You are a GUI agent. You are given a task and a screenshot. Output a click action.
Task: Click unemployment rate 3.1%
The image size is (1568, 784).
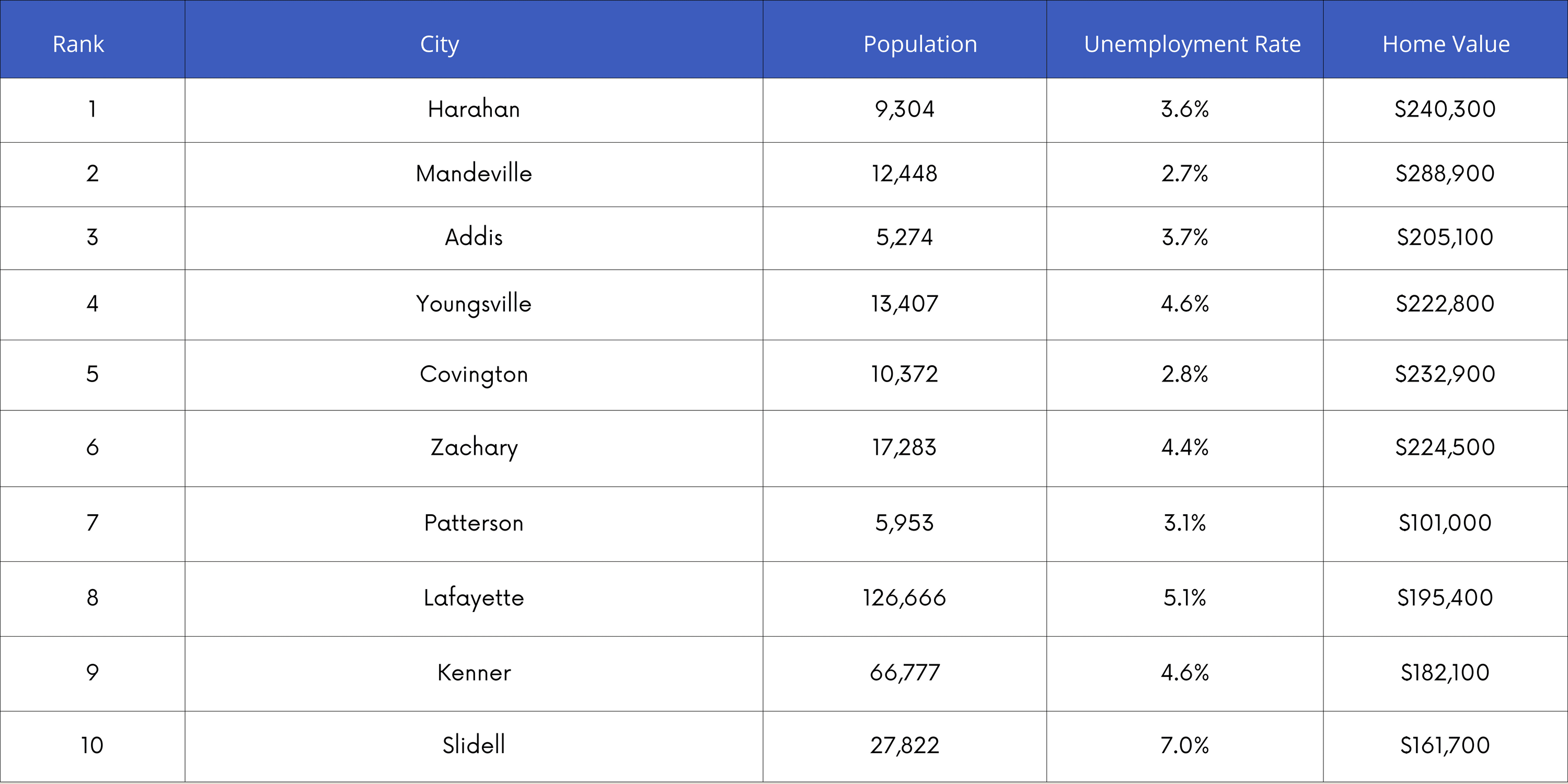pyautogui.click(x=1184, y=523)
